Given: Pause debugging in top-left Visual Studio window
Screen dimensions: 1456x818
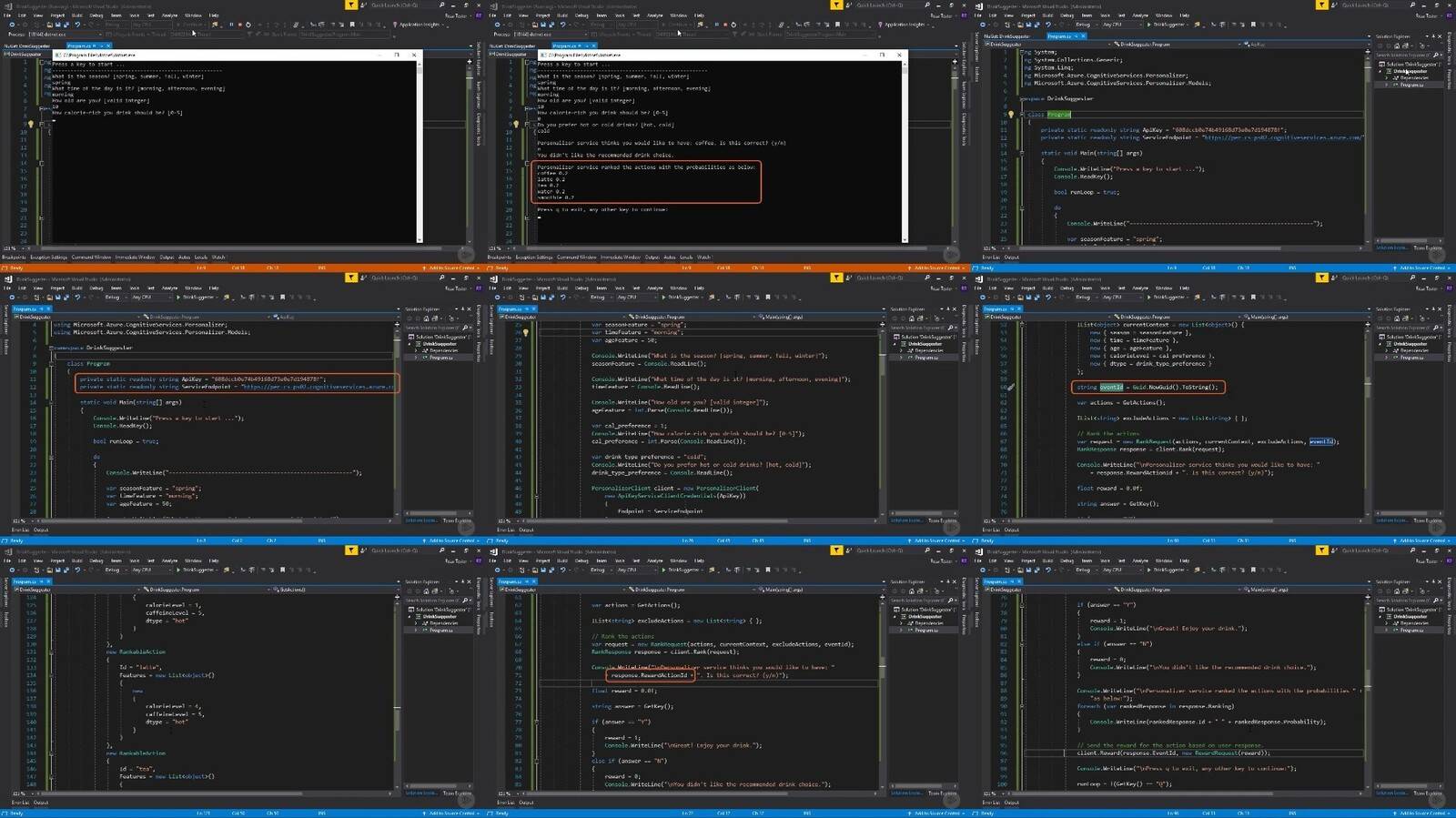Looking at the screenshot, I should pos(231,25).
